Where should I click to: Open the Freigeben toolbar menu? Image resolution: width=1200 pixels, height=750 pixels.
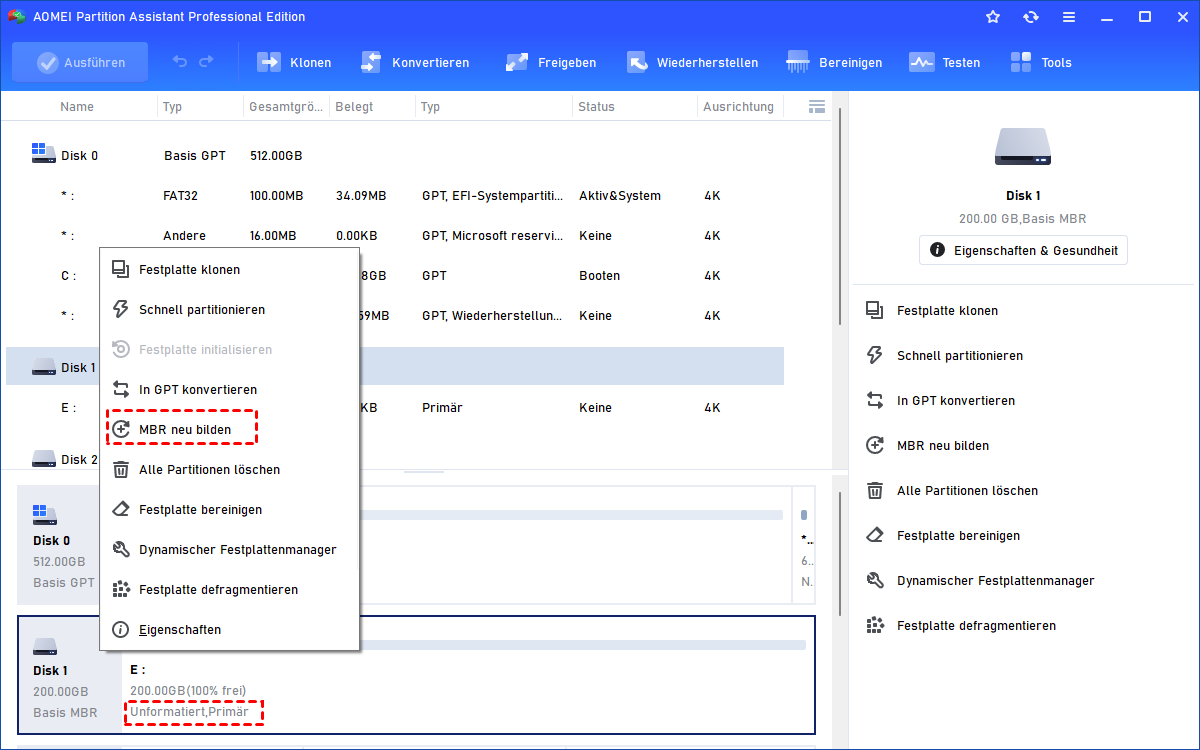point(551,62)
